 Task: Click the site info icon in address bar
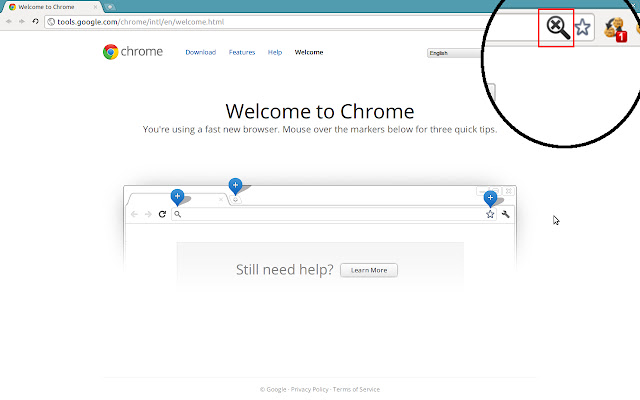51,22
